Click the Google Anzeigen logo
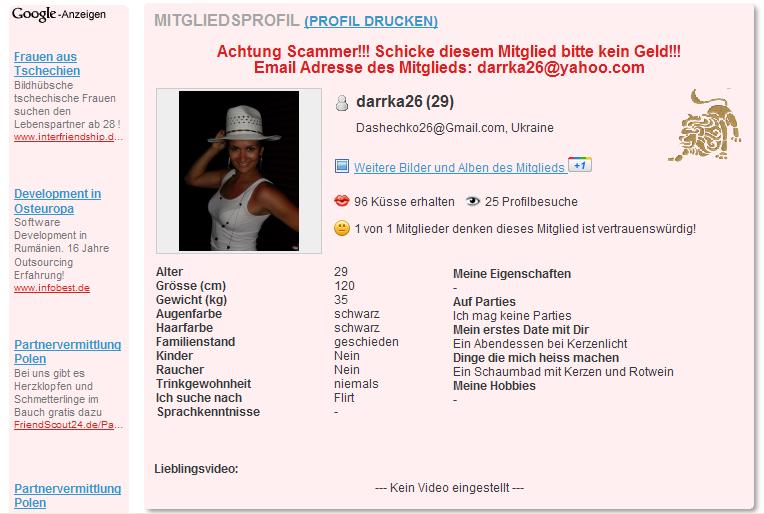764x514 pixels. [58, 14]
